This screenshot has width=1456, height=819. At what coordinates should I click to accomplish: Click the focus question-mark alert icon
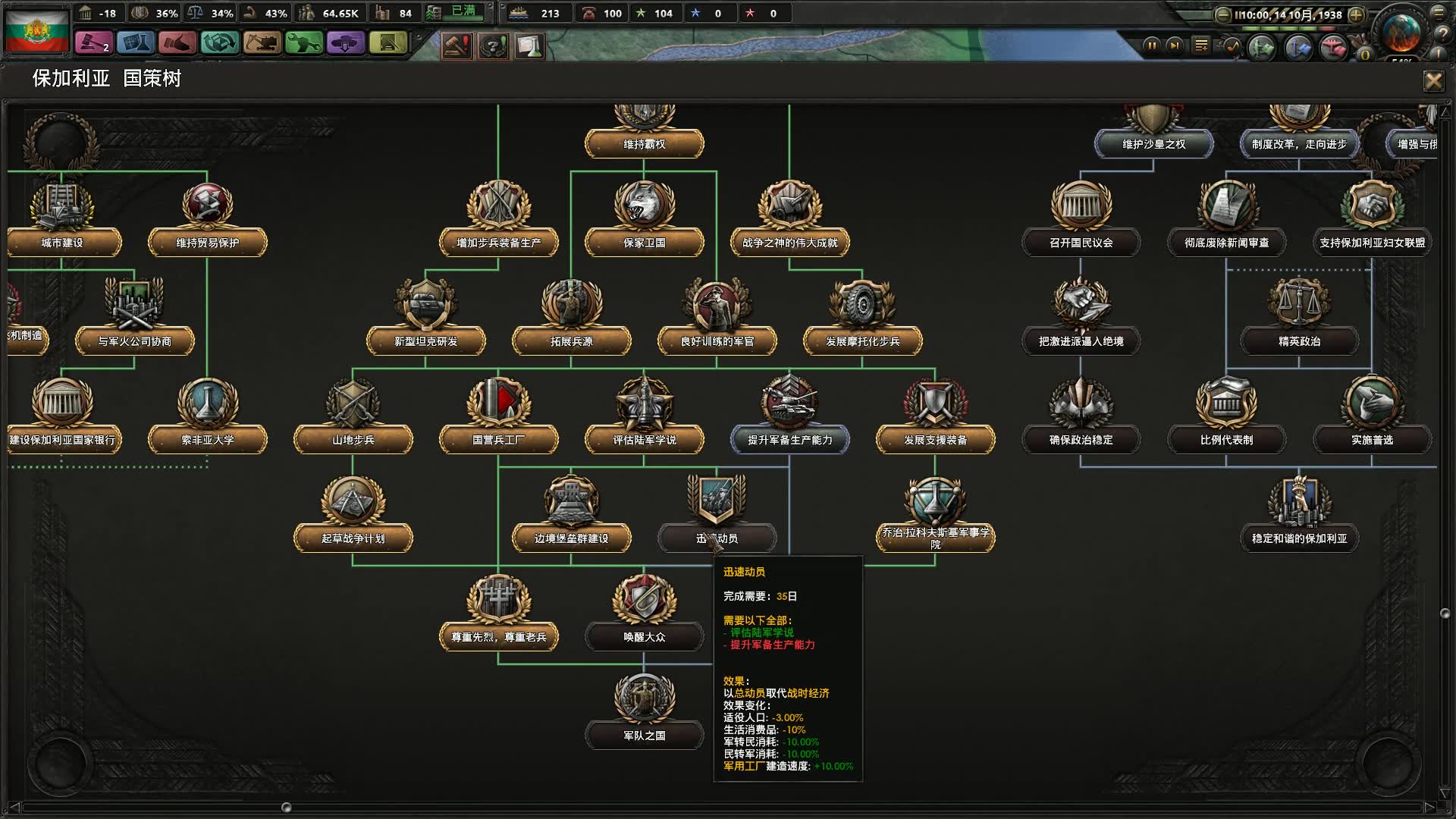click(493, 46)
